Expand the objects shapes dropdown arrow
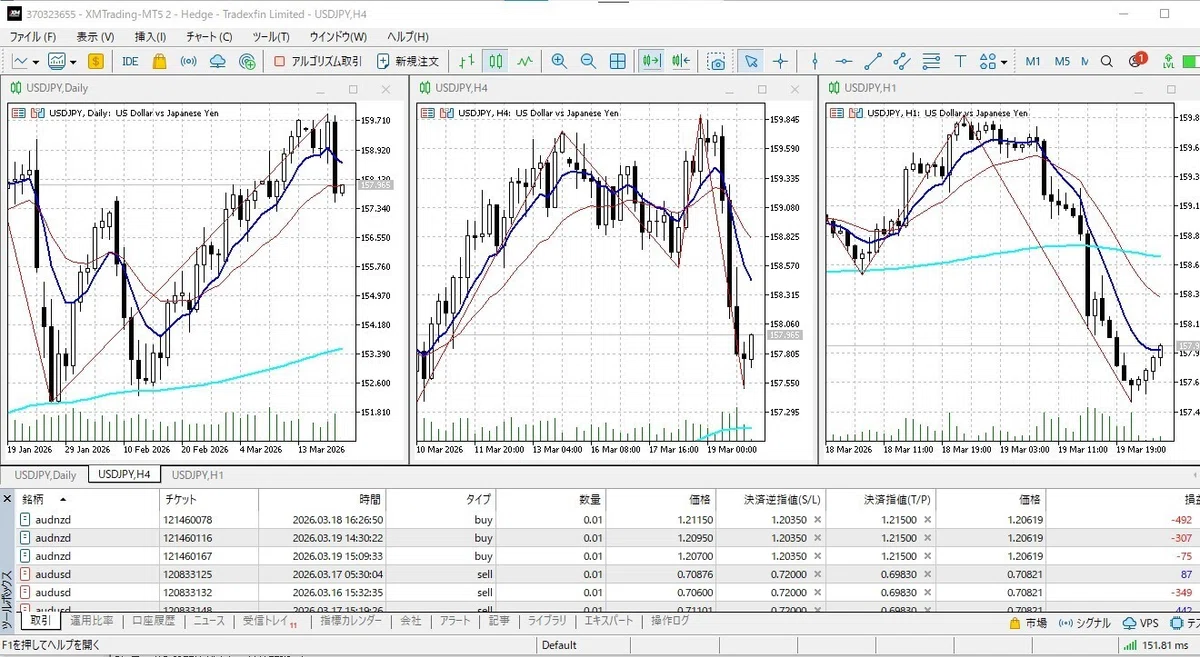This screenshot has height=657, width=1200. point(1003,61)
